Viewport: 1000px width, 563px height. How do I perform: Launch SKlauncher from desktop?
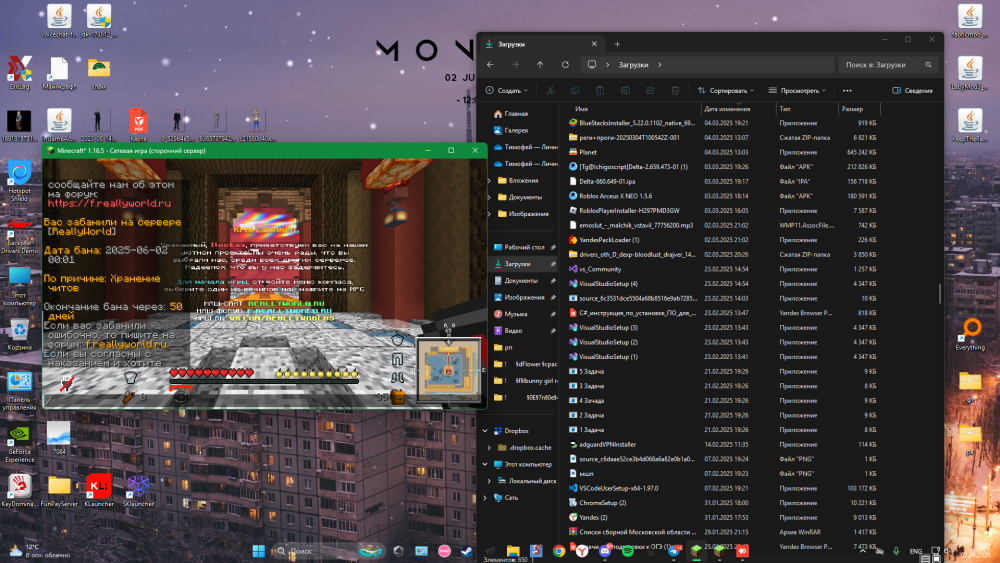138,489
